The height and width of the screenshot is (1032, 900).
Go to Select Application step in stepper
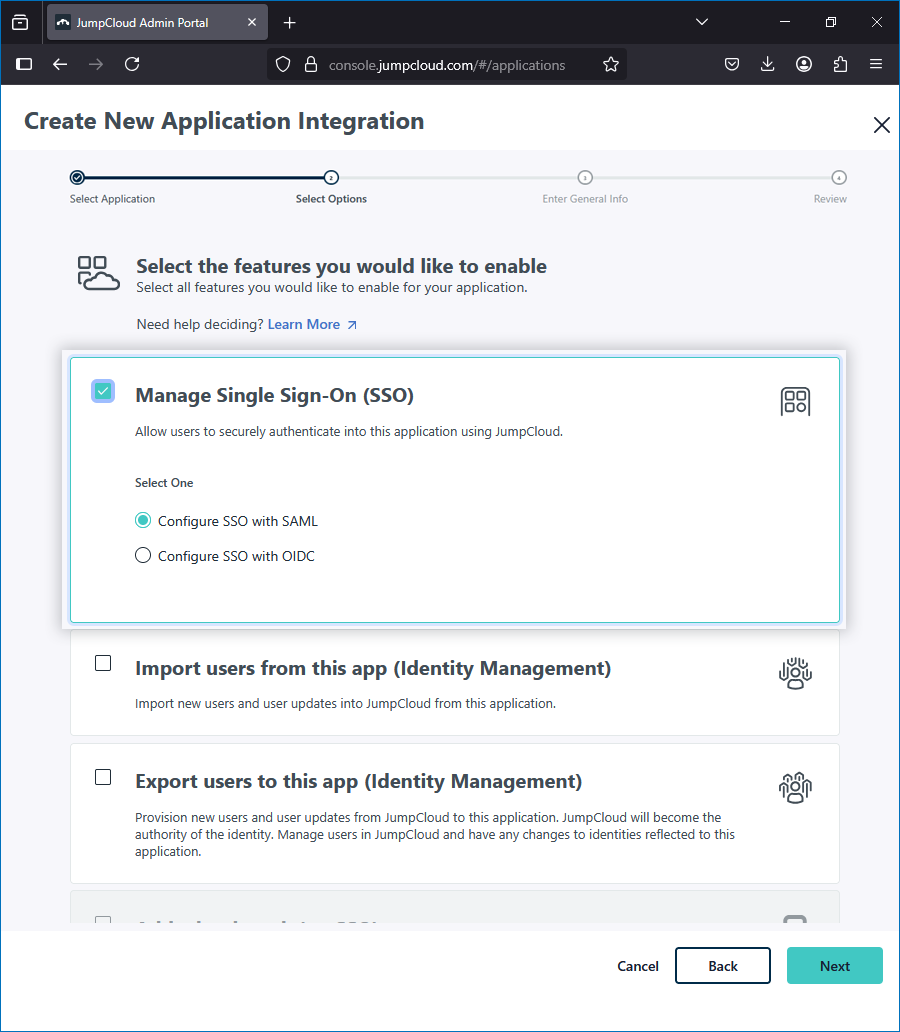pos(77,178)
